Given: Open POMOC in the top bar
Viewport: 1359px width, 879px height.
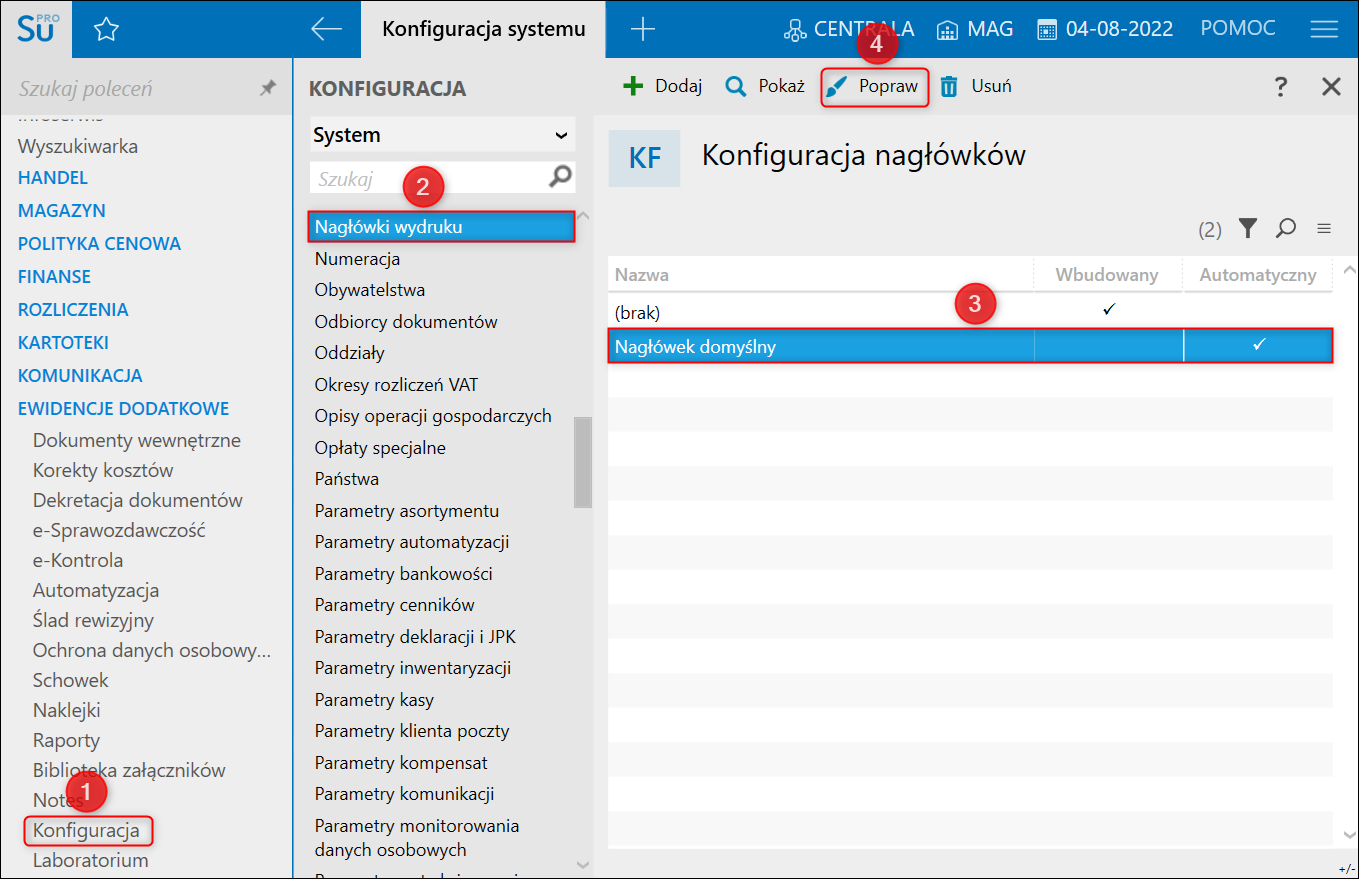Looking at the screenshot, I should coord(1238,29).
